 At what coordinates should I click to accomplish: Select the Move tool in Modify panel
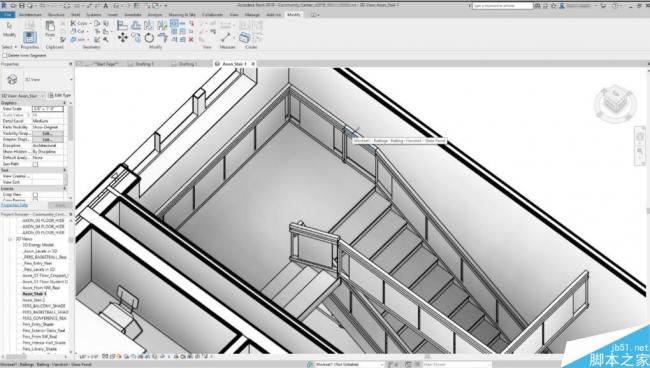pyautogui.click(x=122, y=38)
